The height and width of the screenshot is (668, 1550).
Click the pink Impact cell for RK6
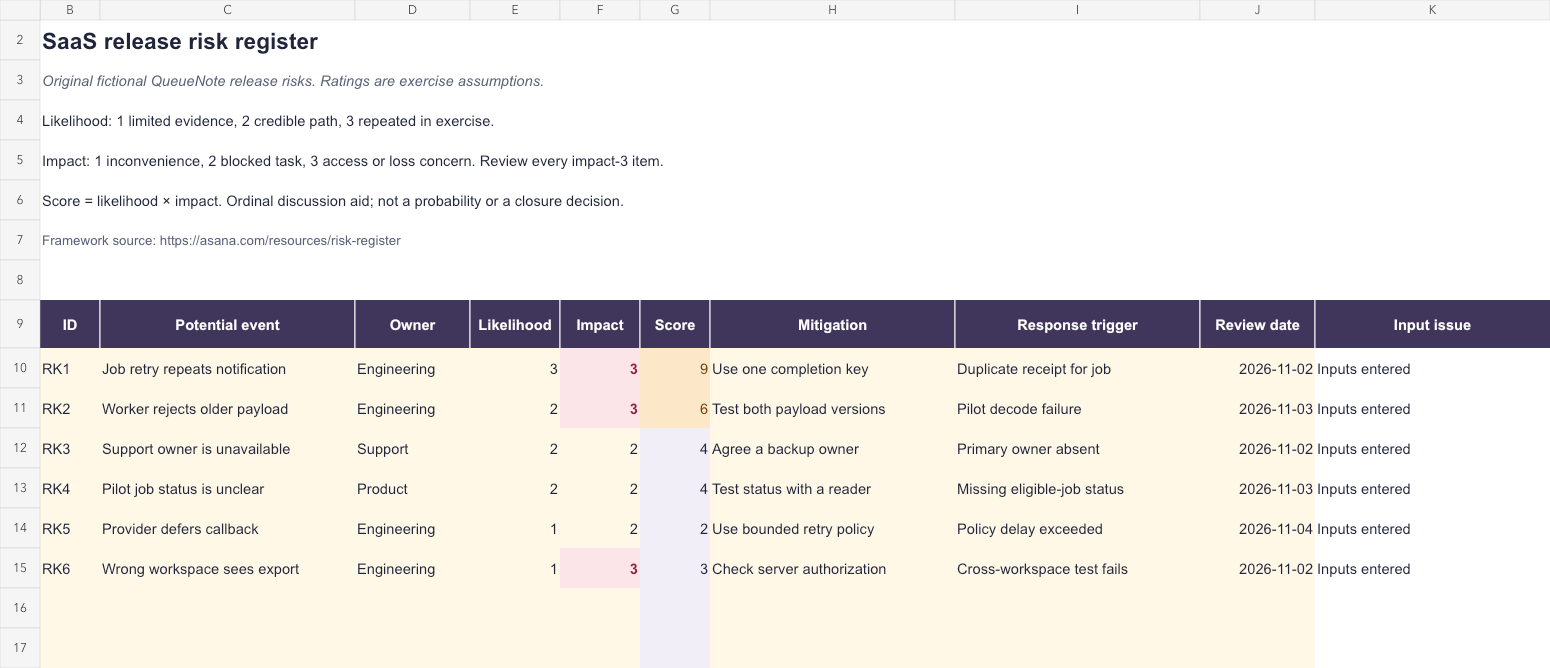point(600,569)
